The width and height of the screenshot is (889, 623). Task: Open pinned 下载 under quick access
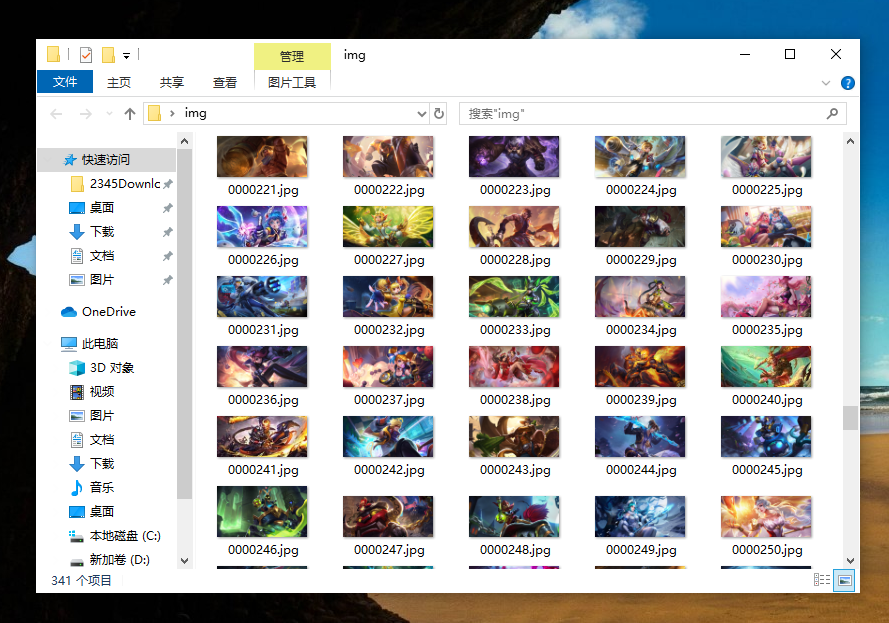[102, 232]
